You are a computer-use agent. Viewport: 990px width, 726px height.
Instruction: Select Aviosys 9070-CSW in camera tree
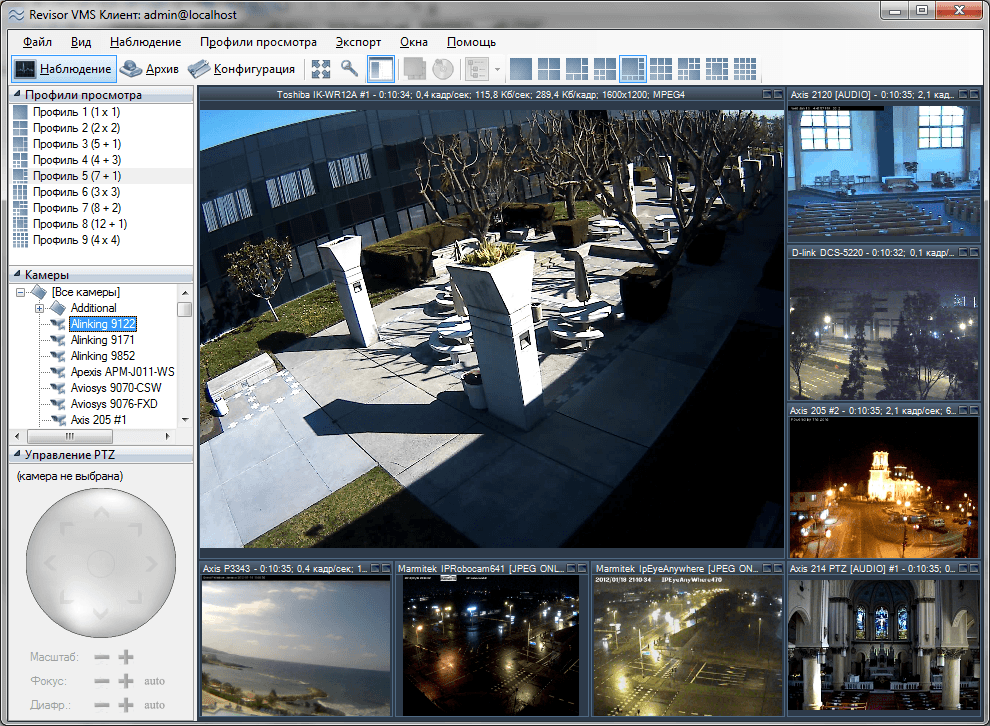pyautogui.click(x=116, y=388)
